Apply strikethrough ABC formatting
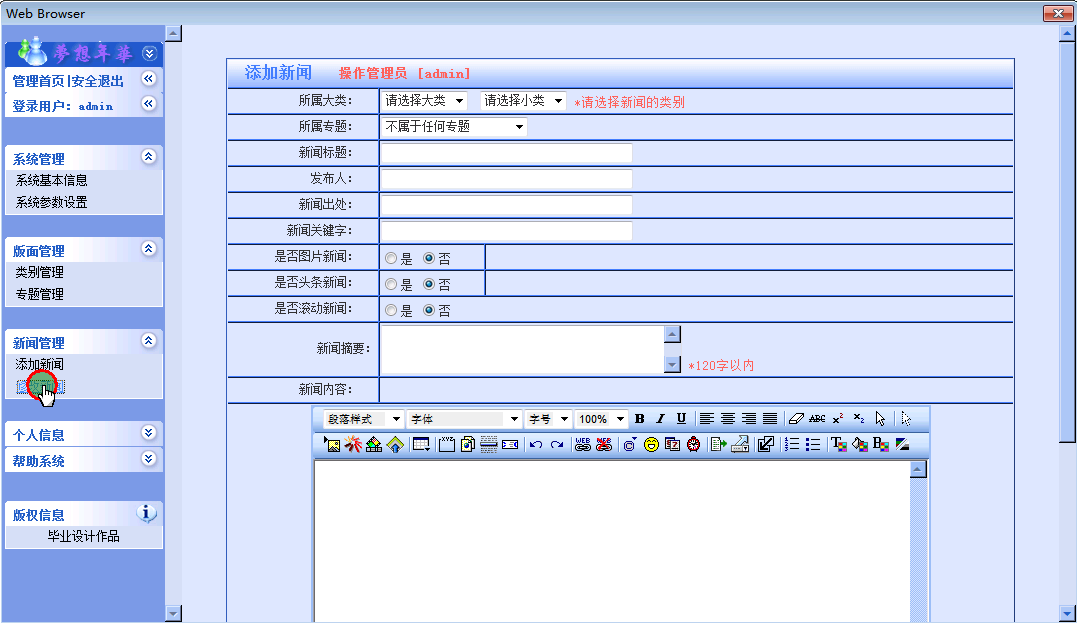Screen dimensions: 1077x623 point(817,418)
